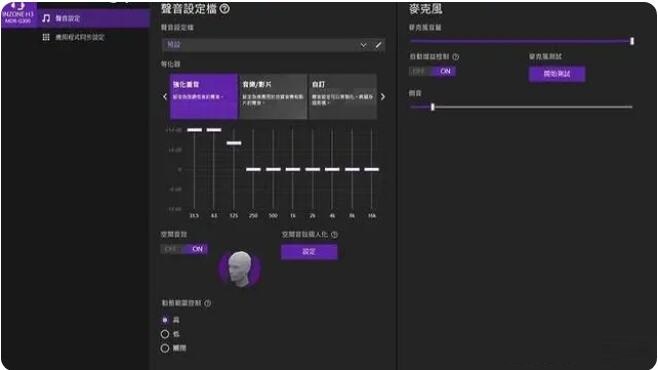Click the start microphone test button
Image resolution: width=658 pixels, height=370 pixels.
(x=557, y=74)
